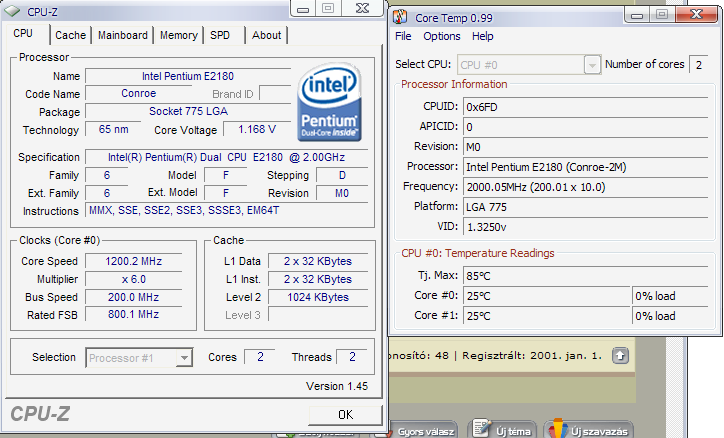Image resolution: width=724 pixels, height=438 pixels.
Task: Click the Technology value 65 nm
Action: pyautogui.click(x=114, y=130)
